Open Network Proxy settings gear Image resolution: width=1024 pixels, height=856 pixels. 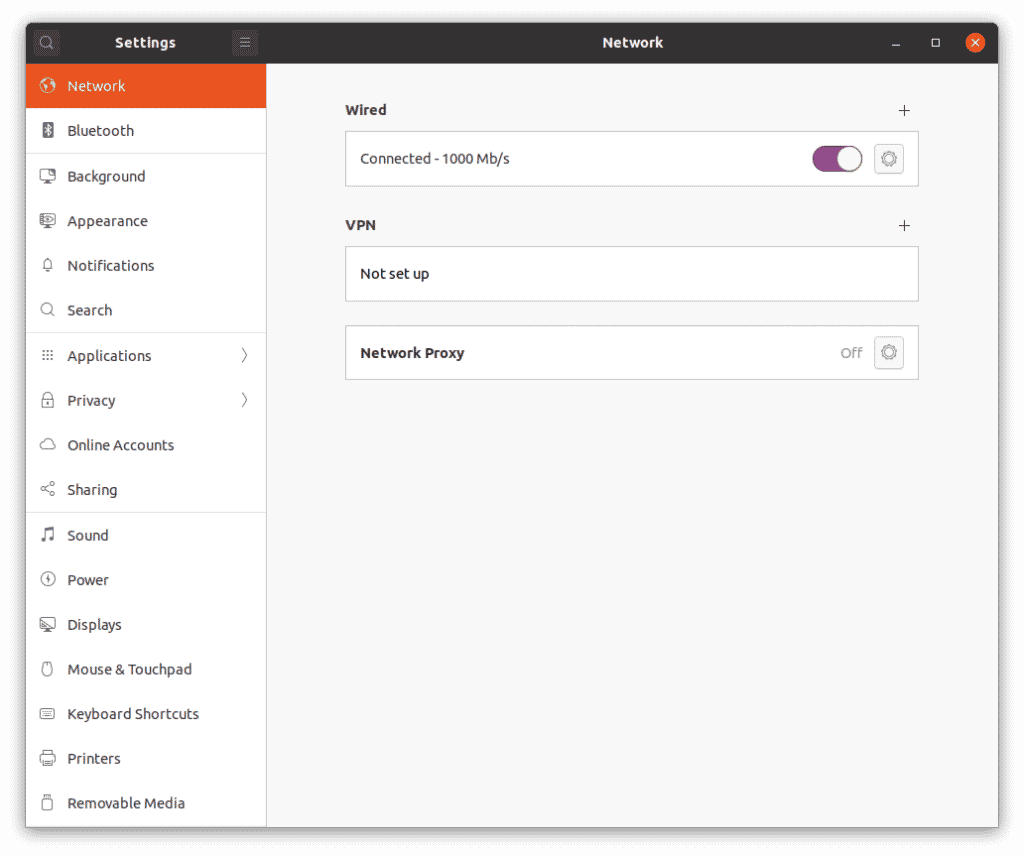coord(888,352)
